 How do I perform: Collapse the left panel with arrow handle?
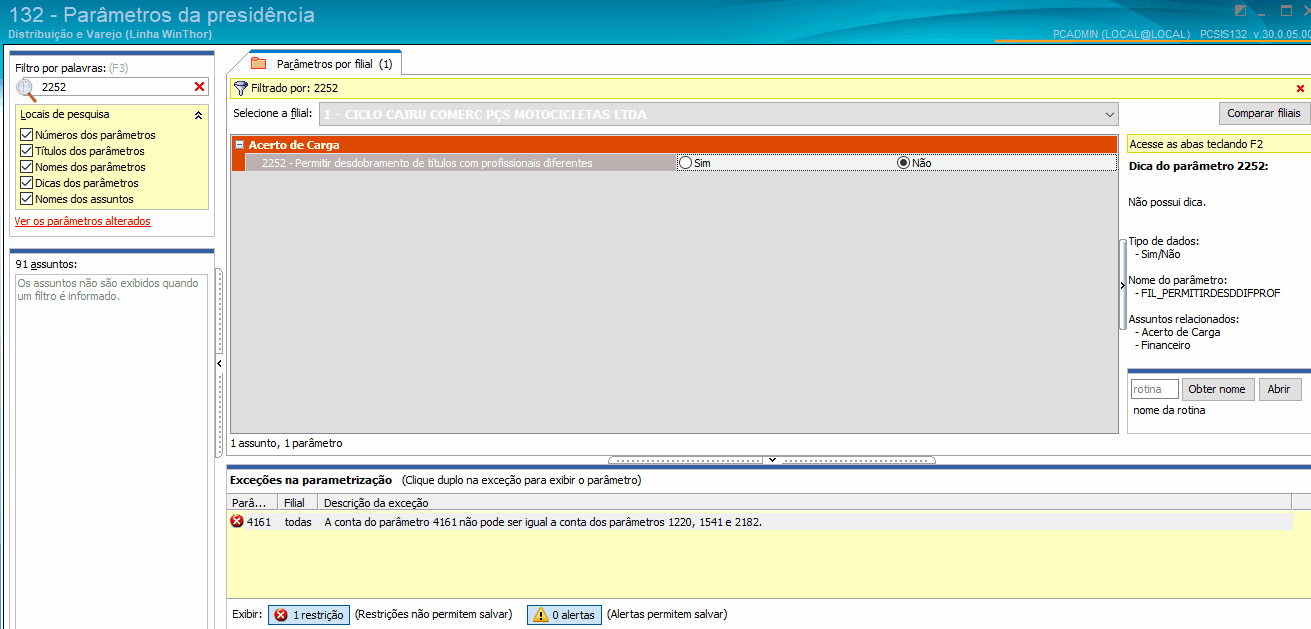pyautogui.click(x=219, y=364)
